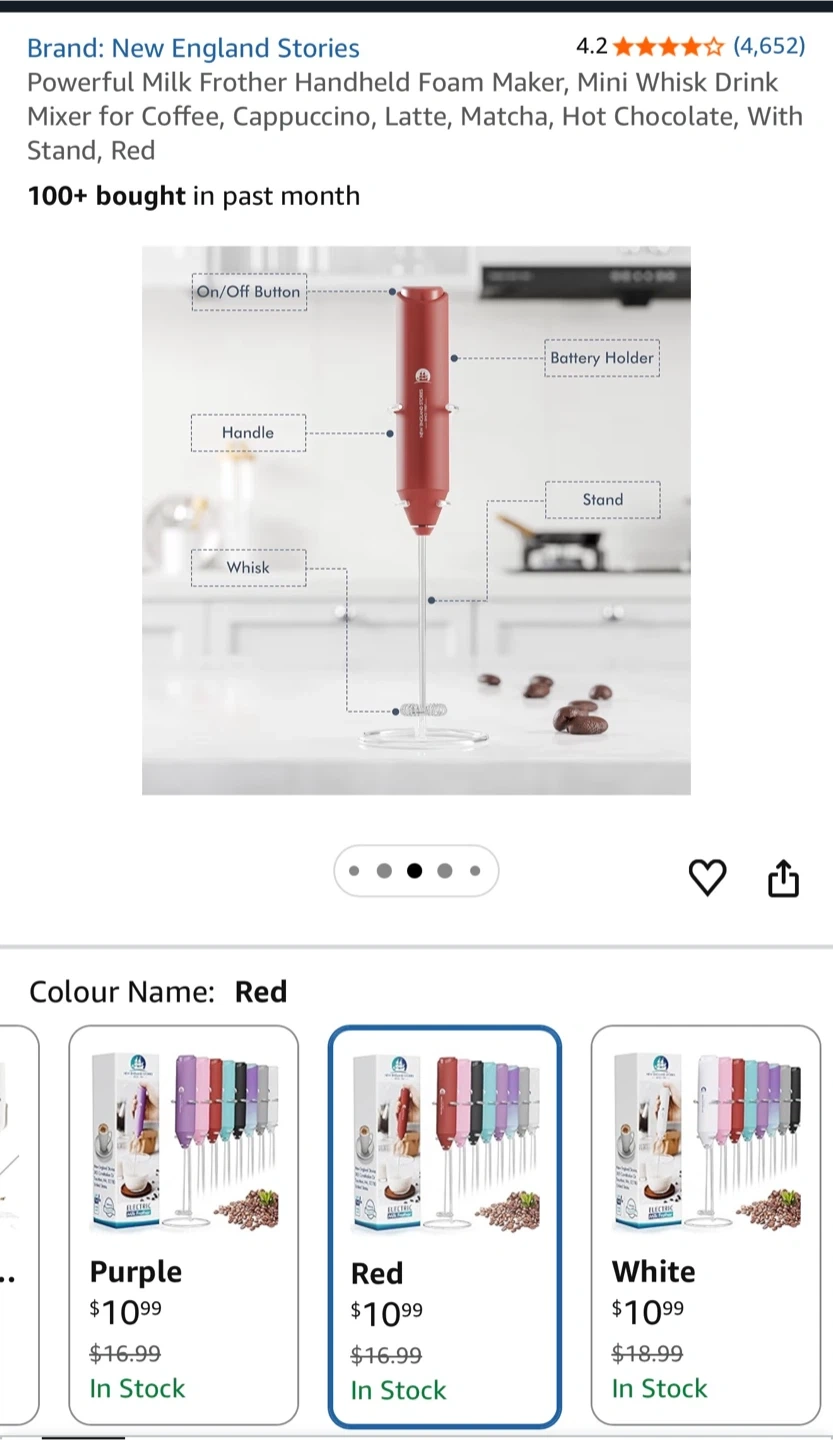Tap the partially hidden colour card on left
The height and width of the screenshot is (1440, 833).
pos(19,1225)
